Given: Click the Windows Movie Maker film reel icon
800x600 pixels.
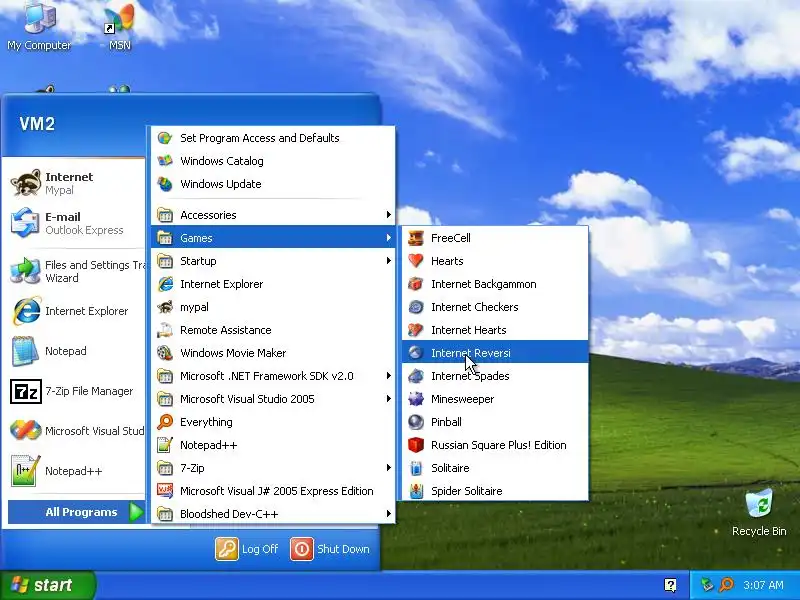Looking at the screenshot, I should click(x=165, y=353).
